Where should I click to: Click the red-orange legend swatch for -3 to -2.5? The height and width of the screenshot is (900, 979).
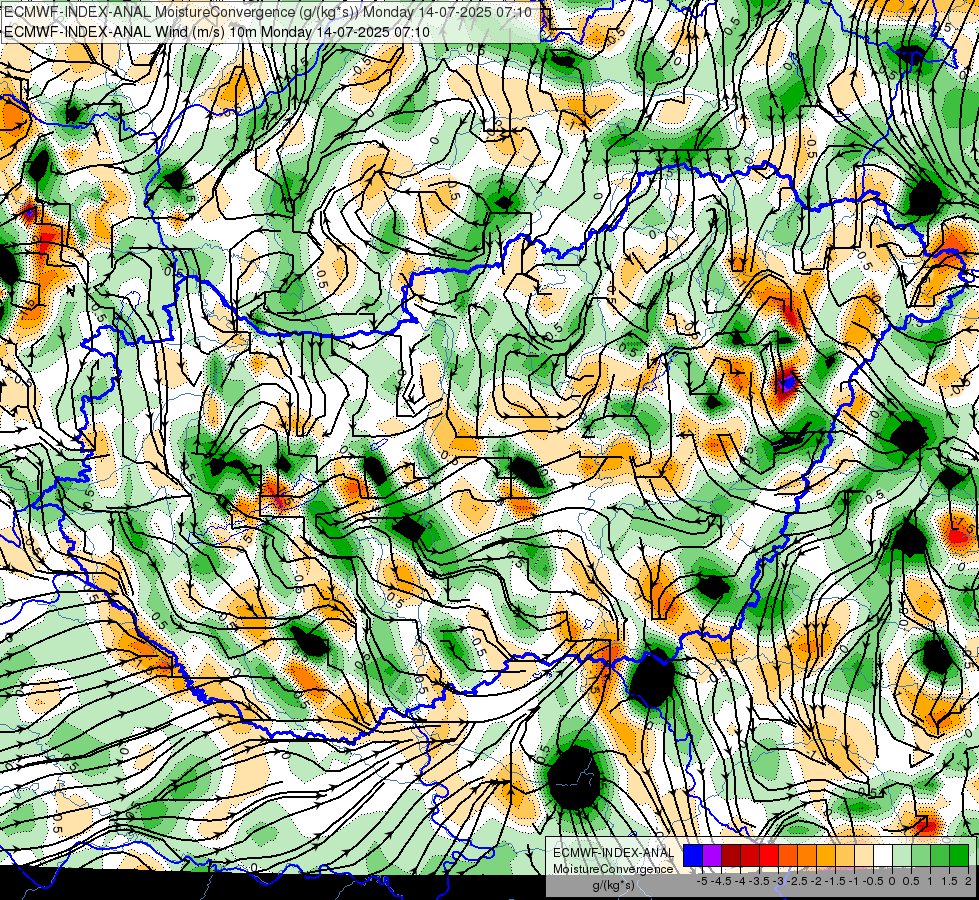(x=788, y=855)
